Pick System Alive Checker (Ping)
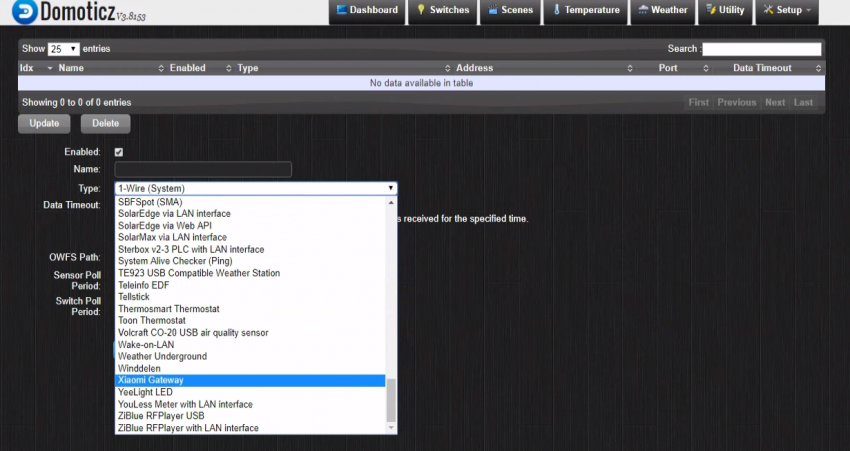Screen dimensions: 850x451 250,261
